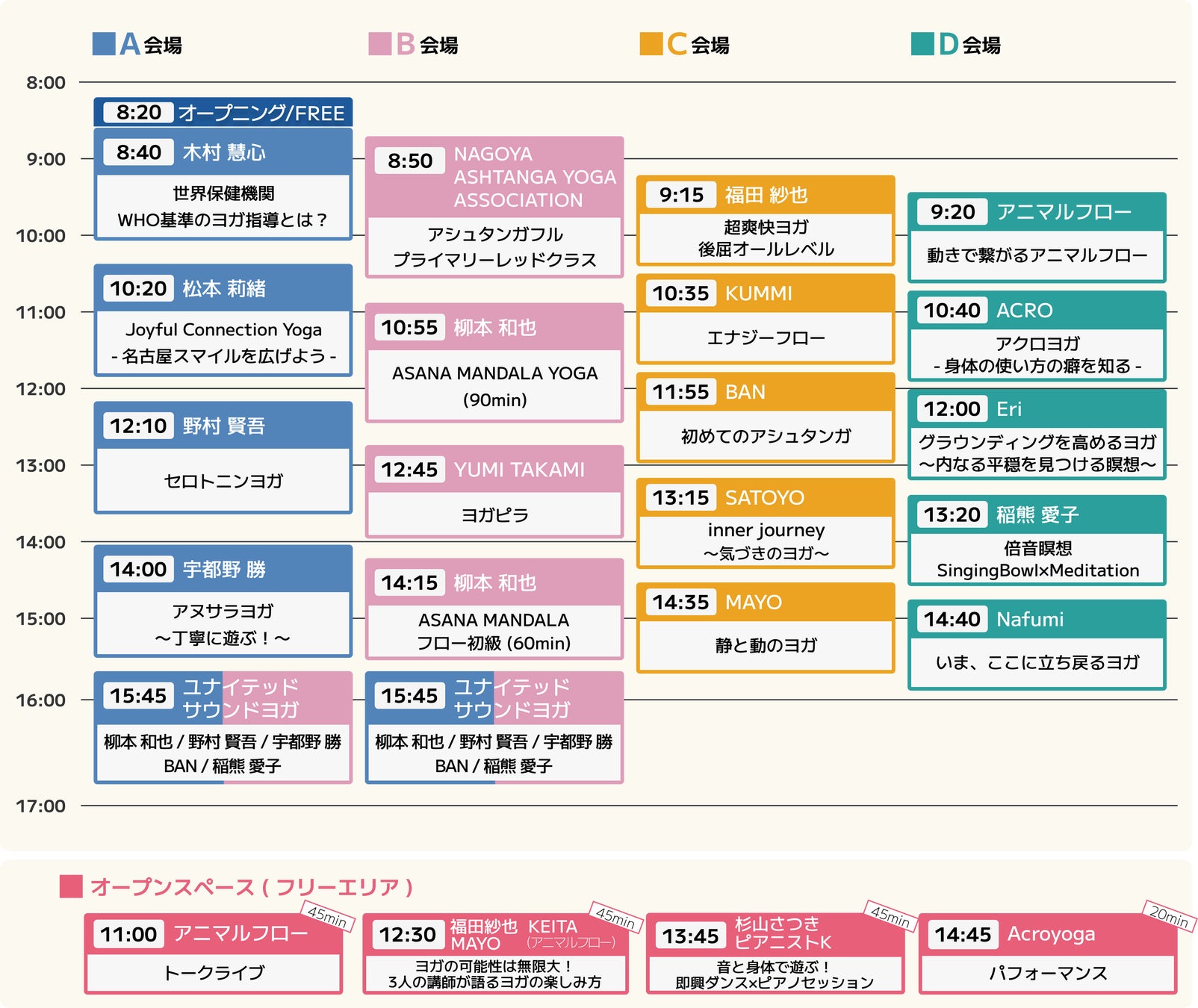Click the 動きで繋がるアニマルフロー description
Viewport: 1198px width, 1008px height.
pyautogui.click(x=1037, y=255)
